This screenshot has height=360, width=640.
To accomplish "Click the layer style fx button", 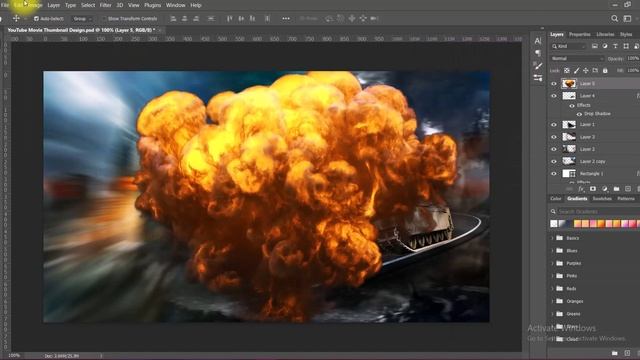I will [581, 189].
